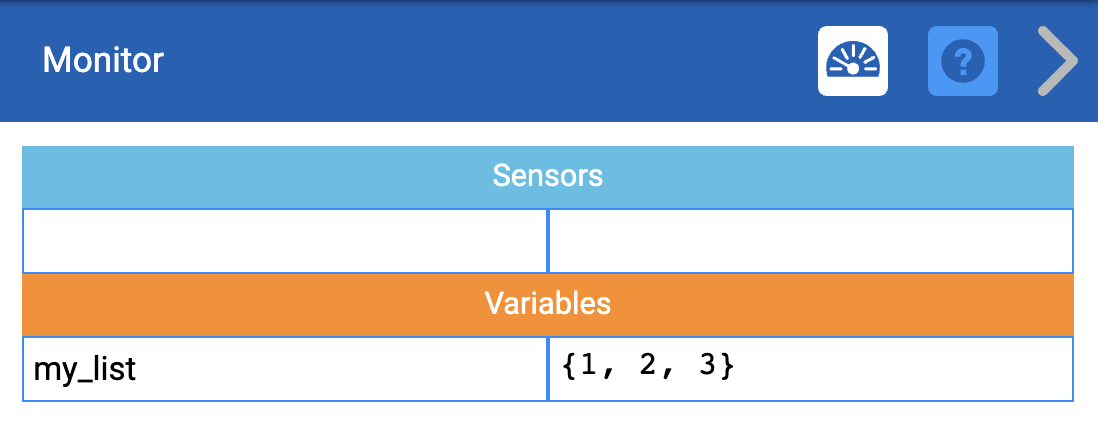
Task: Click the my_list variable name
Action: [85, 369]
